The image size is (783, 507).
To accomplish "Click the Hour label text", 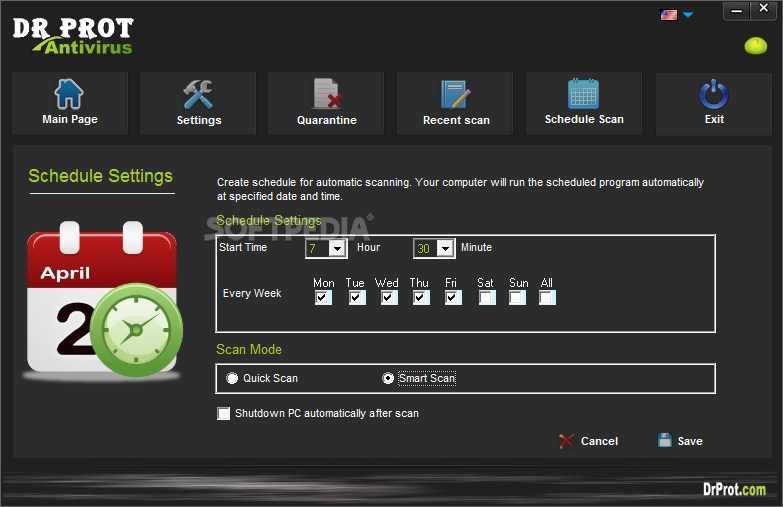I will tap(369, 247).
